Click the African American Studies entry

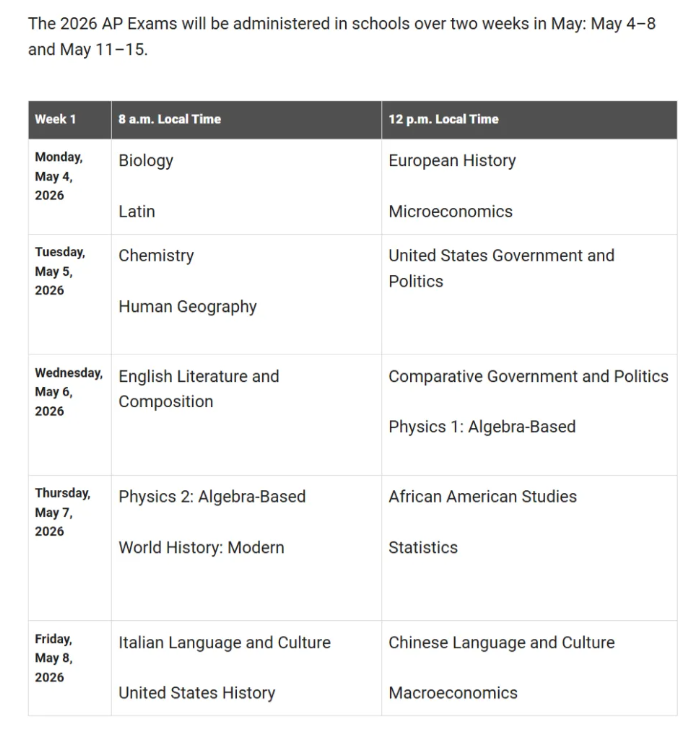482,496
